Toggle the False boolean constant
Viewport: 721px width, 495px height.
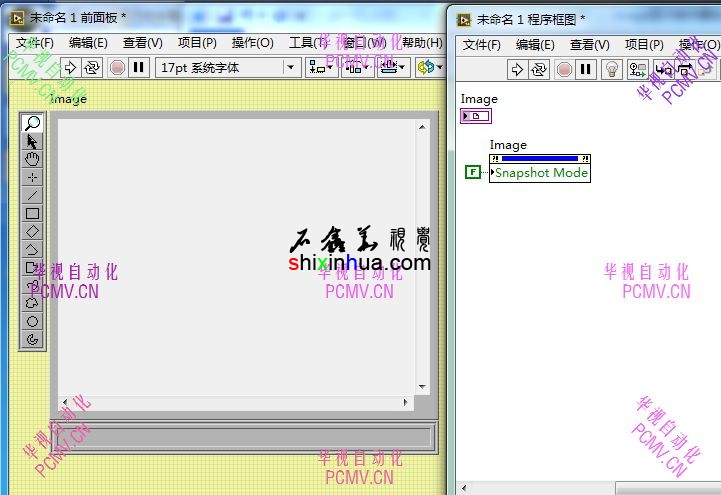(472, 172)
